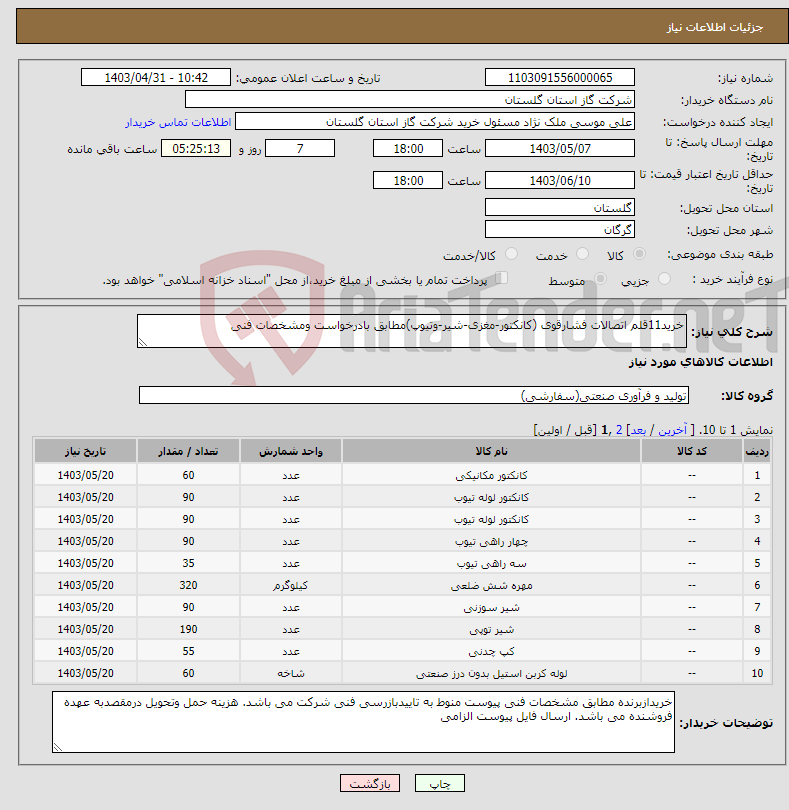Select the کالا radio button
Image resolution: width=789 pixels, height=810 pixels.
(x=639, y=254)
